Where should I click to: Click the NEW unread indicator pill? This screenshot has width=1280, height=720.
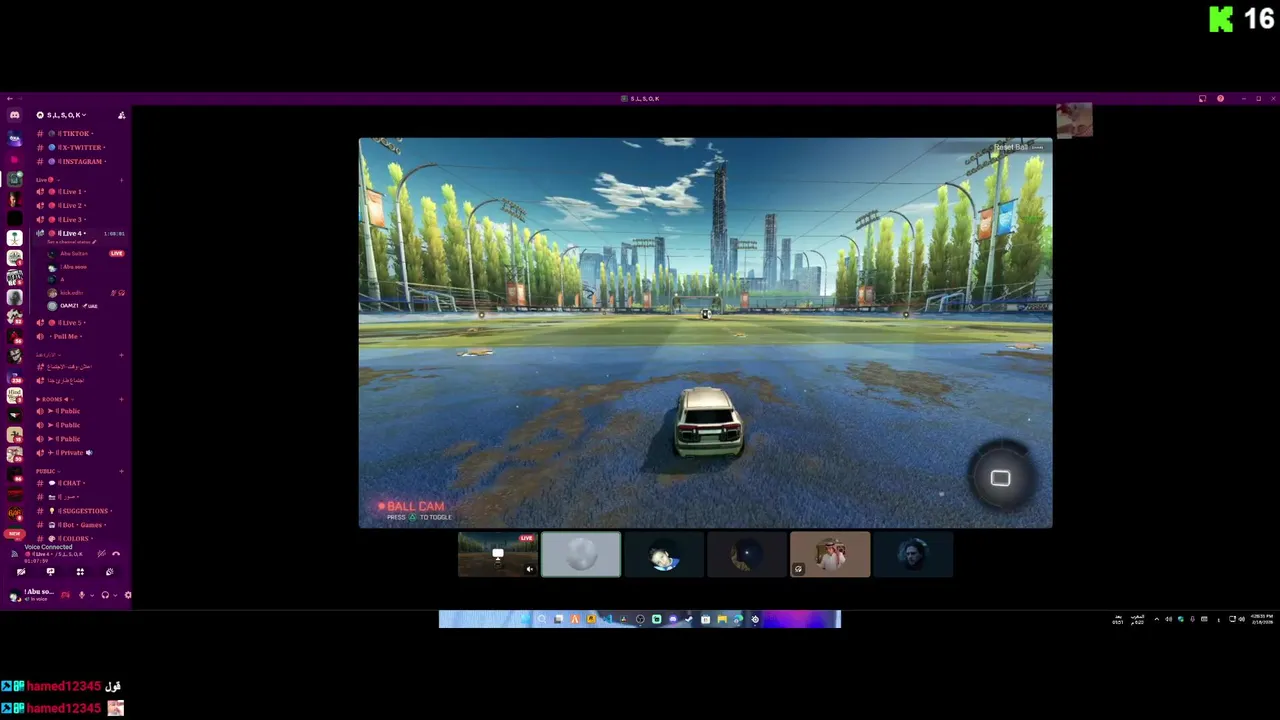click(14, 533)
